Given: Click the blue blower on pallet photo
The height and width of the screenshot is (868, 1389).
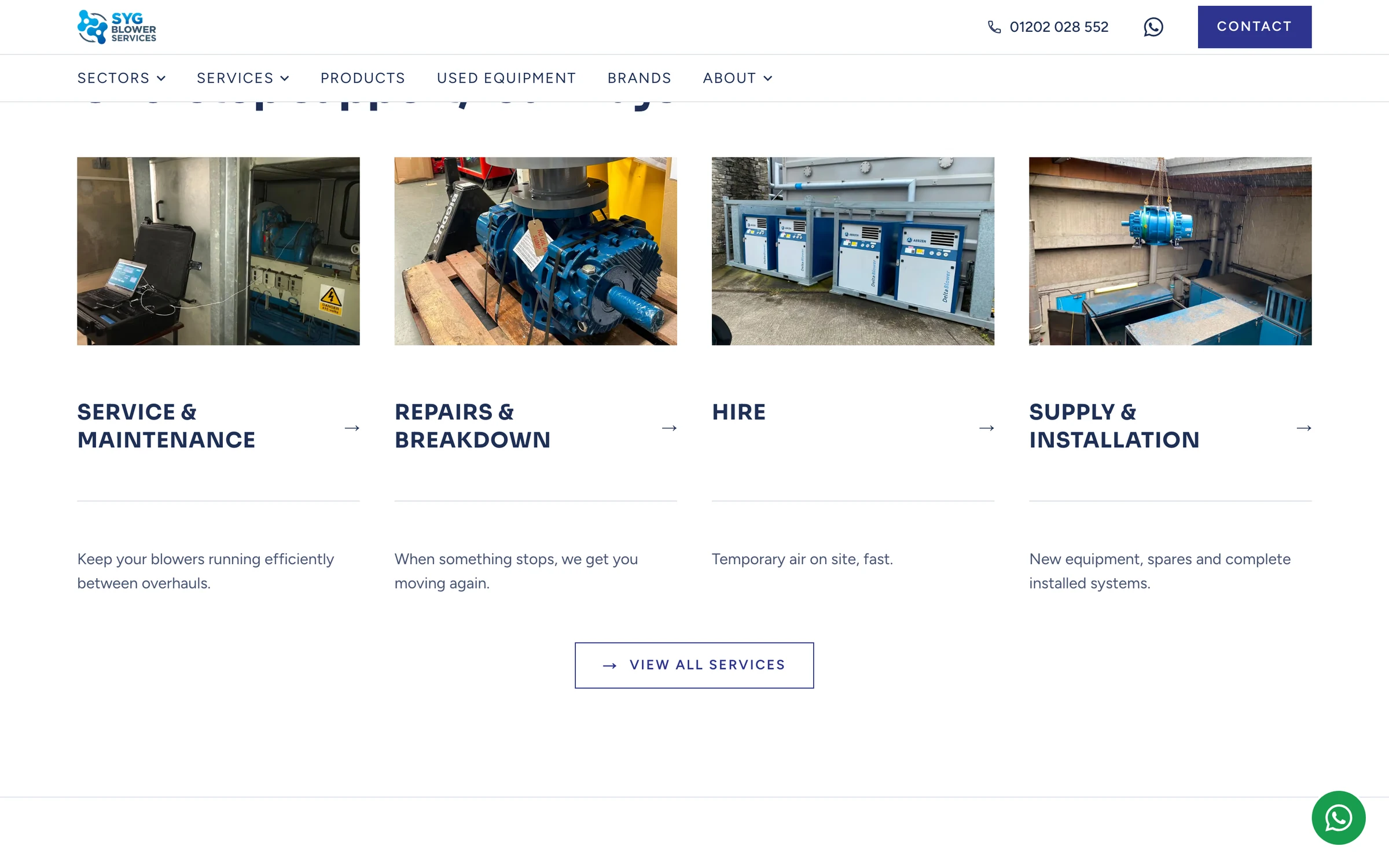Looking at the screenshot, I should 535,251.
